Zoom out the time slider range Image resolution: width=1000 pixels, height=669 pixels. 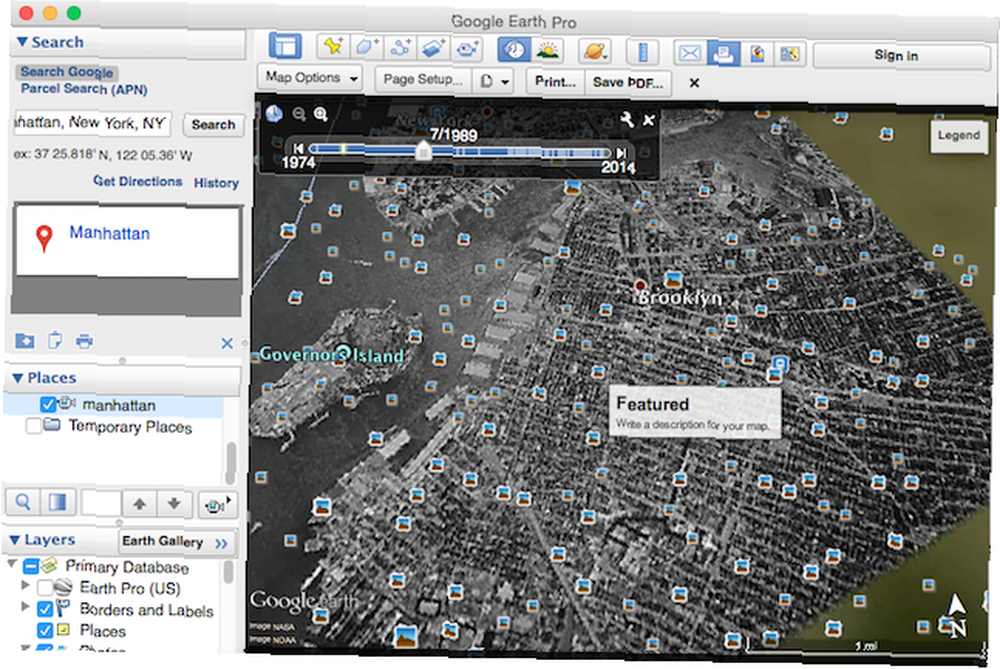click(298, 114)
